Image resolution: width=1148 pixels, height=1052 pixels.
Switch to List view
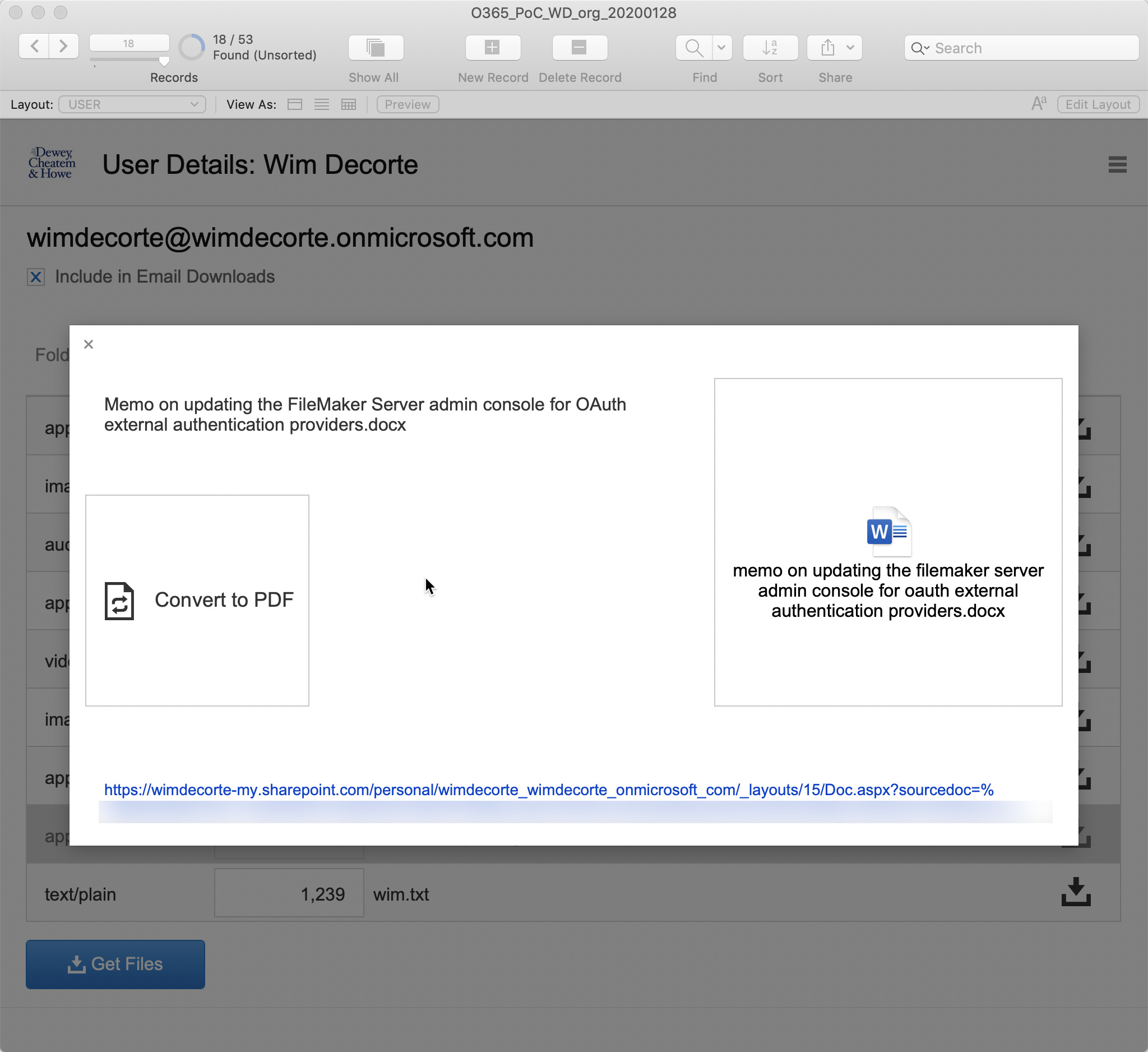point(322,104)
